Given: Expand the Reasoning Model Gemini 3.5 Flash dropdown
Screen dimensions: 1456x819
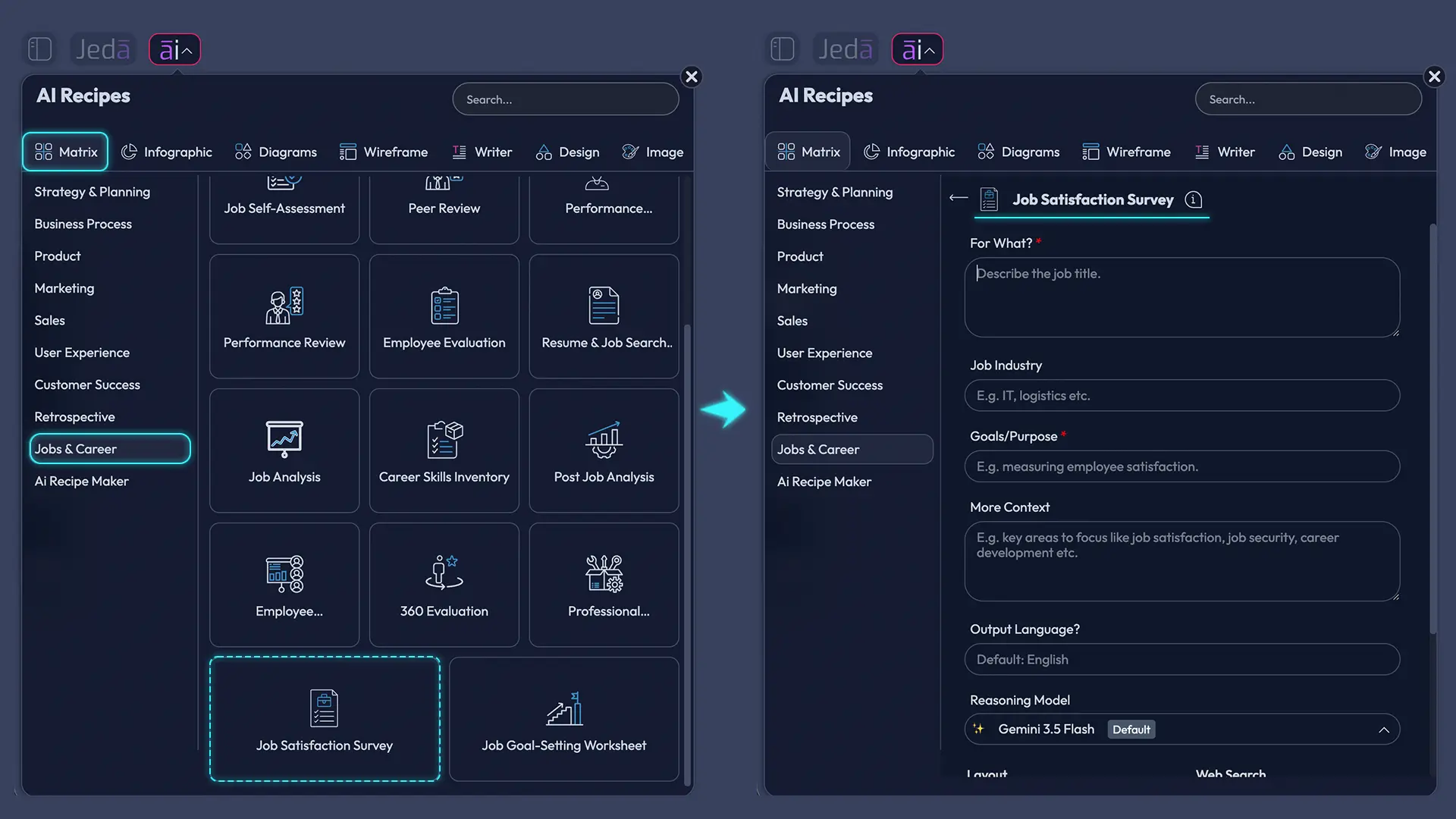Looking at the screenshot, I should point(1182,730).
